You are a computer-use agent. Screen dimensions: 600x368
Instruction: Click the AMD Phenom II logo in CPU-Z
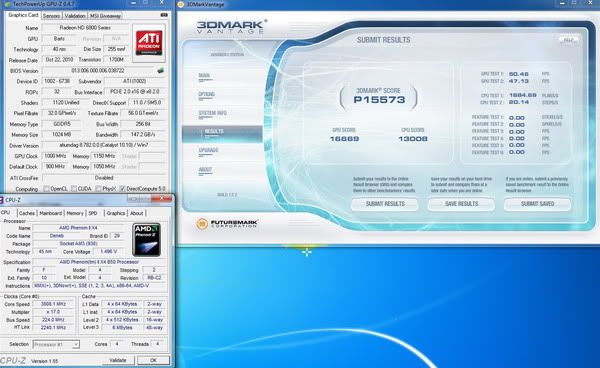146,239
